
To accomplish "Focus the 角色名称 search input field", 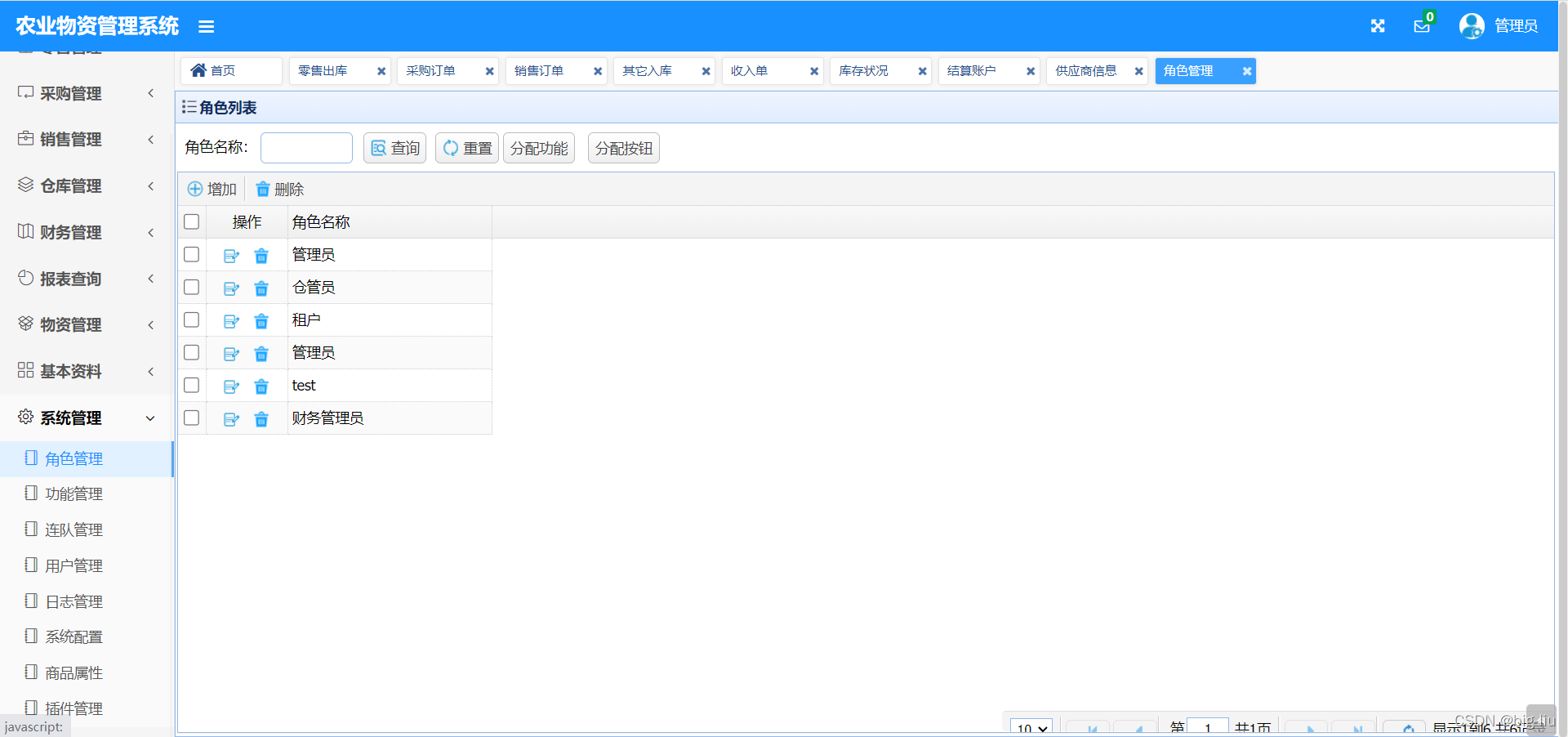I will point(307,148).
